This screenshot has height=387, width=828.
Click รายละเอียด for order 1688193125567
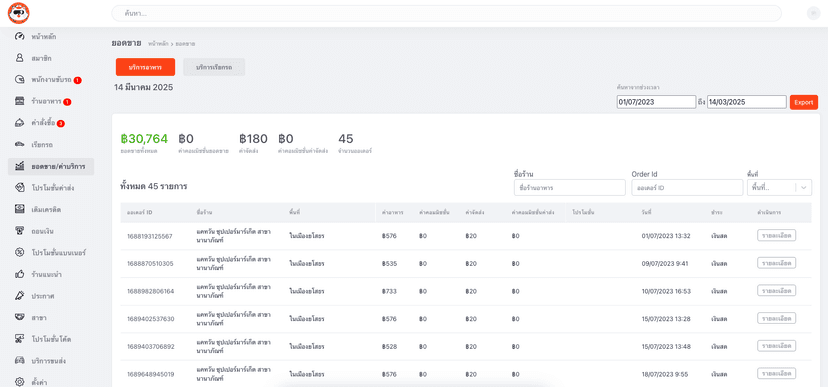pos(776,235)
